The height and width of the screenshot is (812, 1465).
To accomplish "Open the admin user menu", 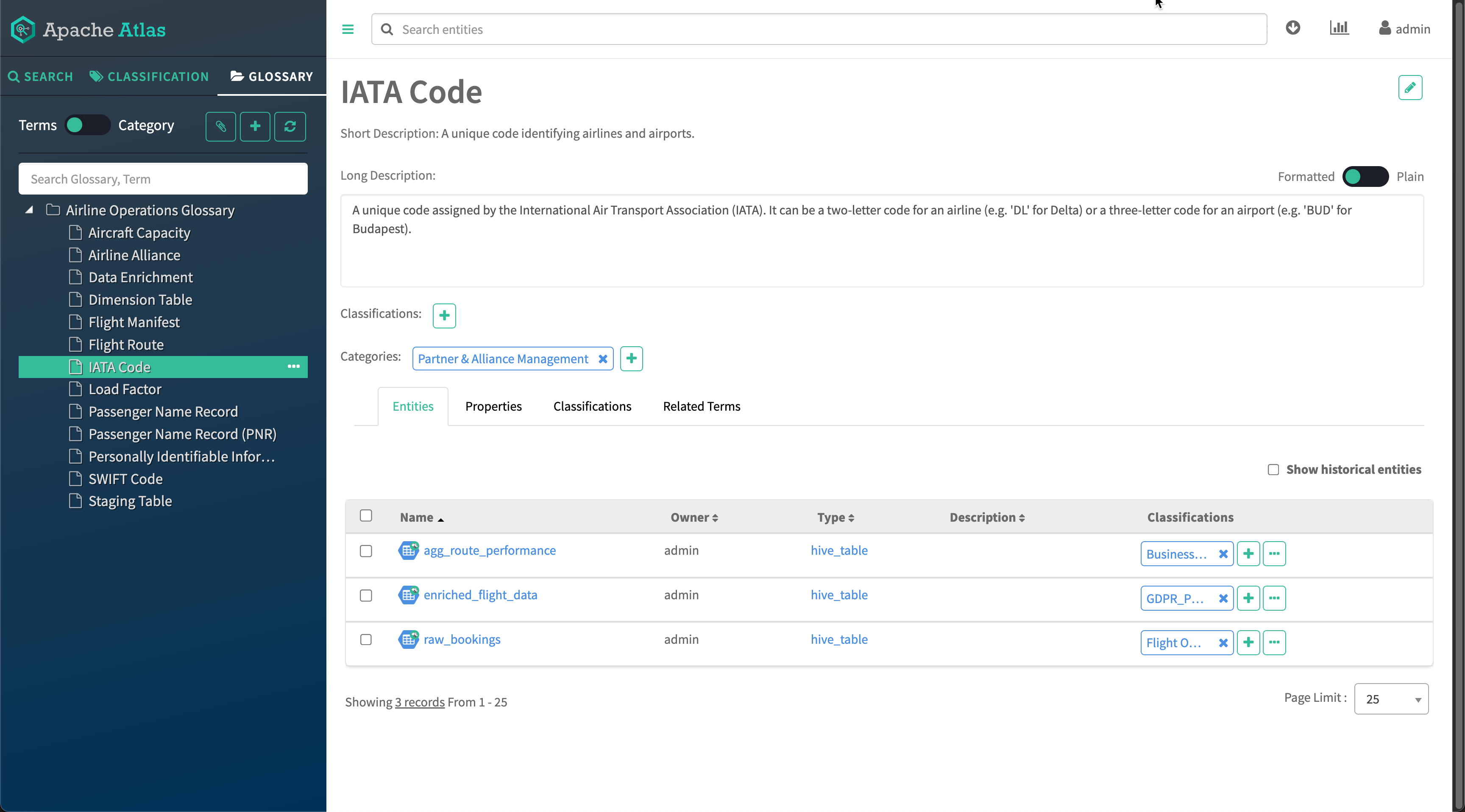I will pos(1404,29).
